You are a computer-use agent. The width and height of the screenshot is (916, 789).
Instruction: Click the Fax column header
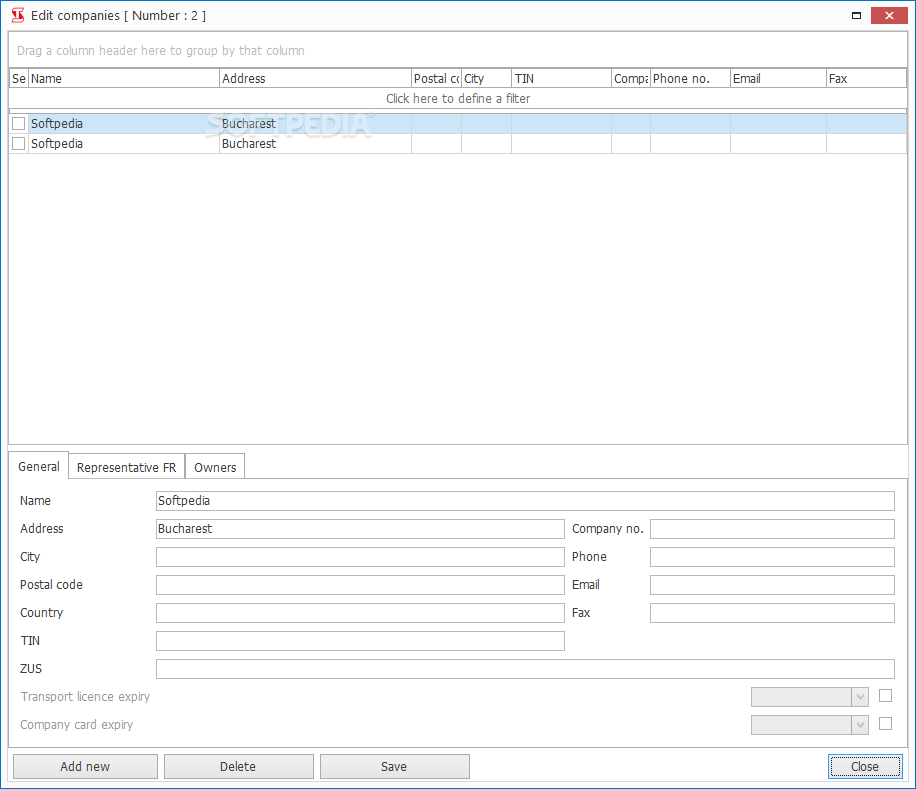pos(866,78)
